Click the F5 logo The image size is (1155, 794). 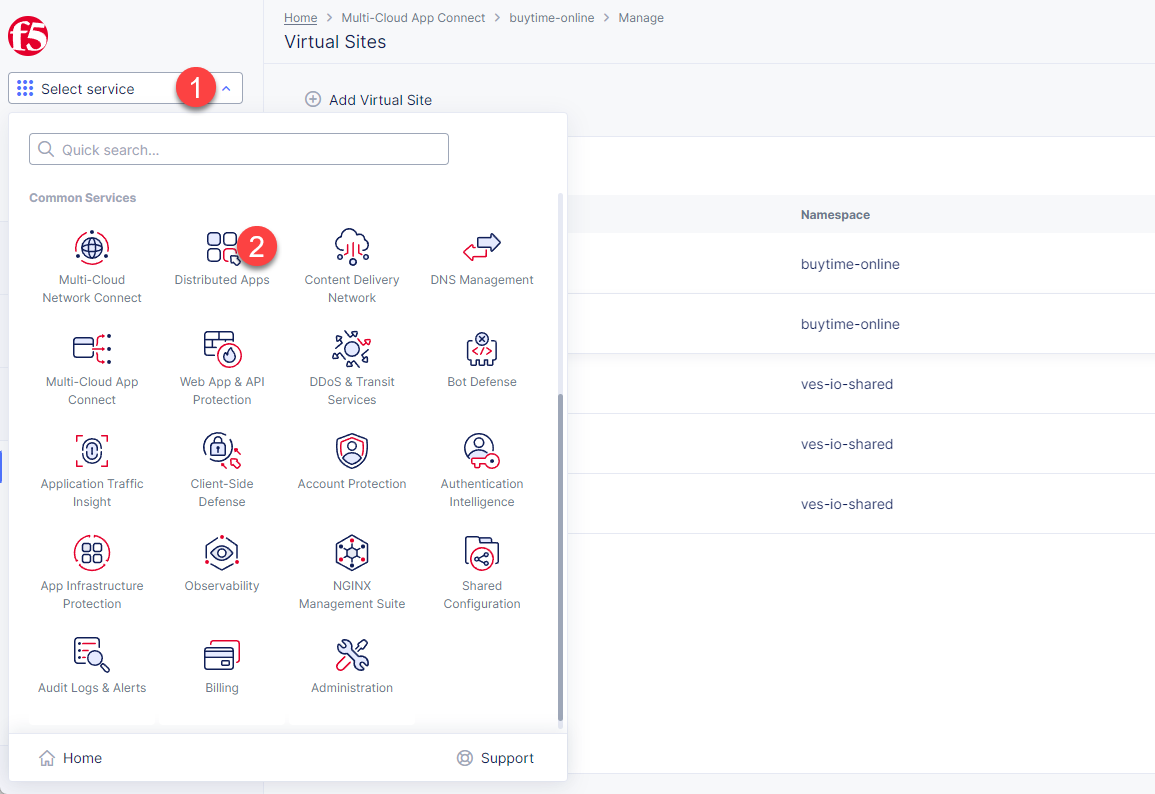pos(28,35)
